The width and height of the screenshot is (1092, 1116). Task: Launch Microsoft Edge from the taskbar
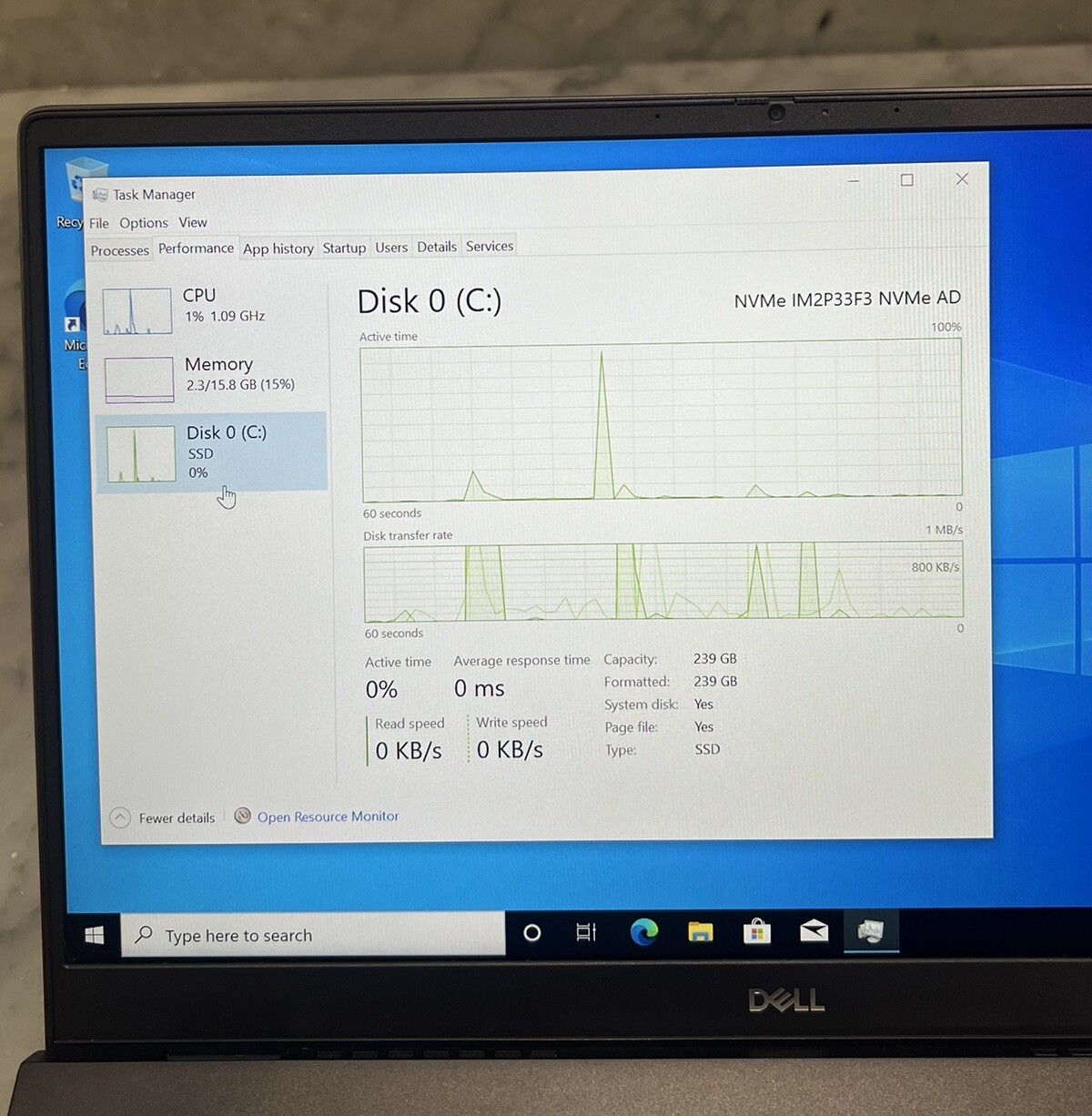(x=644, y=932)
